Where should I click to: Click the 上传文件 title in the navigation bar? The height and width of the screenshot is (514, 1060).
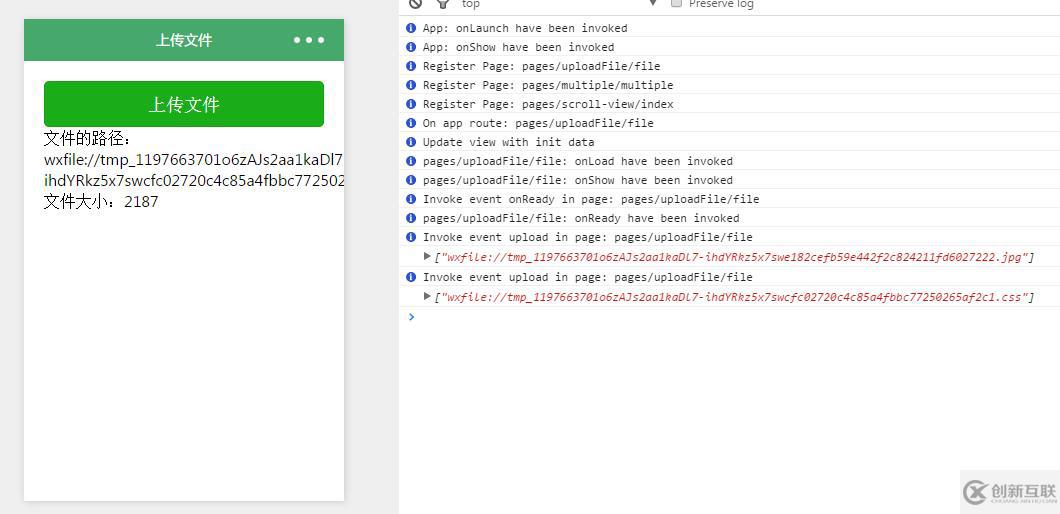coord(184,40)
